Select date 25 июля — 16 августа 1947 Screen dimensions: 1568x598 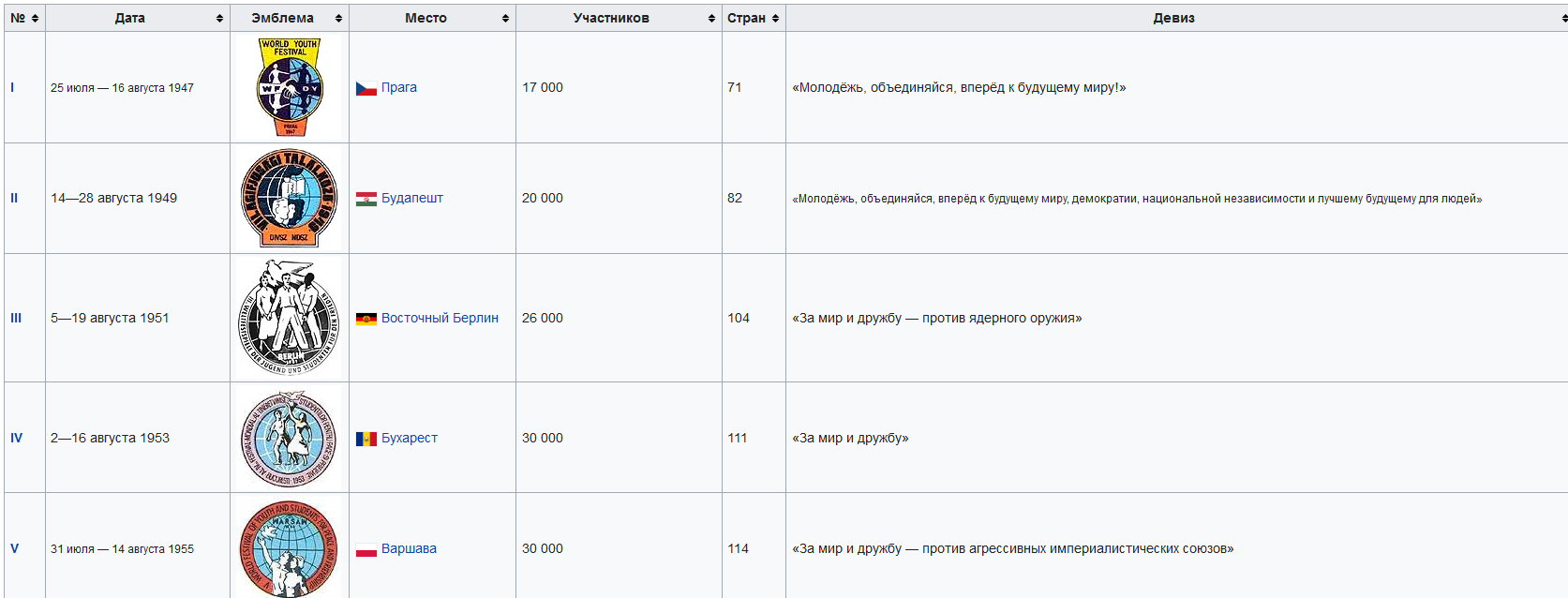point(122,88)
